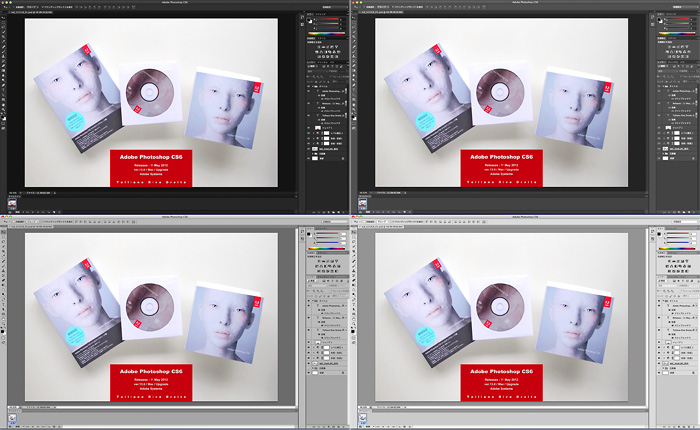
Task: Switch to the スタイル tab in the dark-gray-theme window
Action: 672,38
